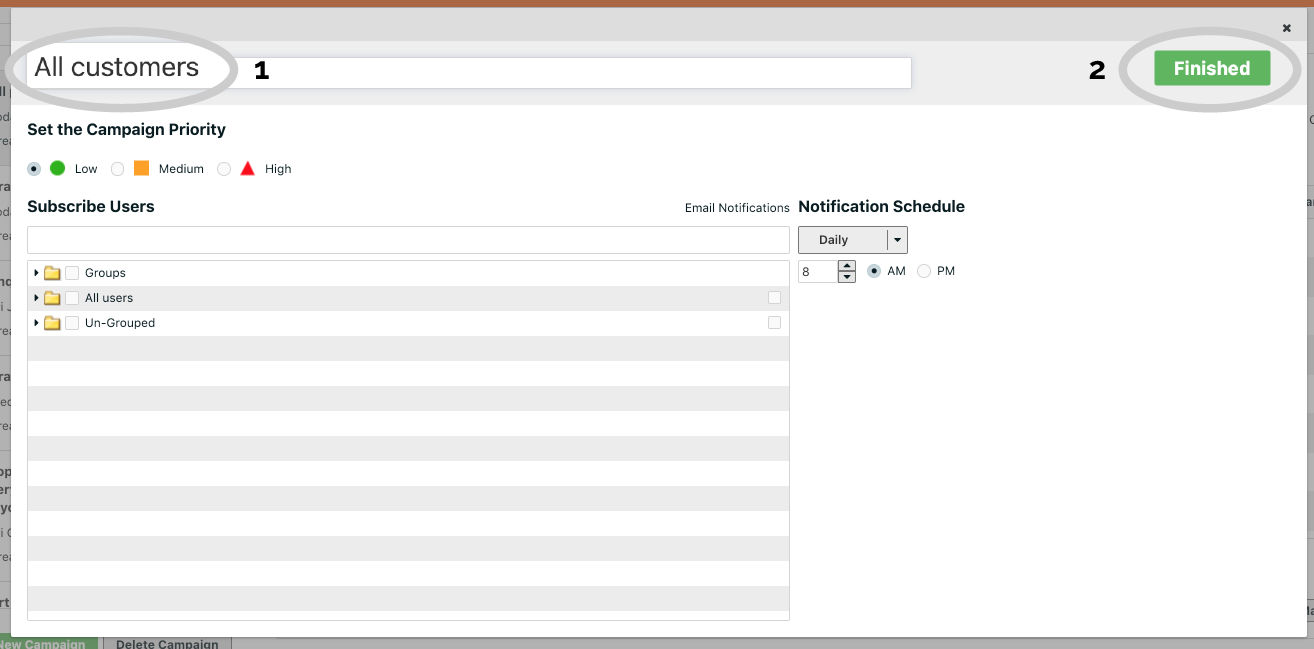Expand the All users tree node

[x=36, y=298]
